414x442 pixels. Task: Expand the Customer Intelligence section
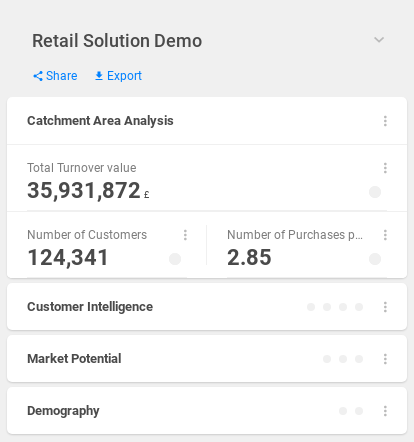[90, 307]
